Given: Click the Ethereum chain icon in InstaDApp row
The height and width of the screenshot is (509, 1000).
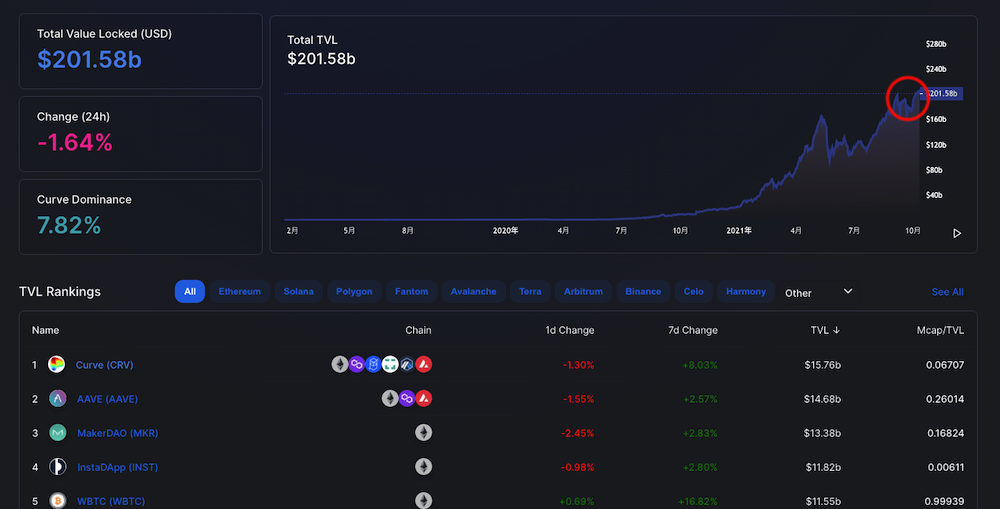Looking at the screenshot, I should click(x=423, y=467).
